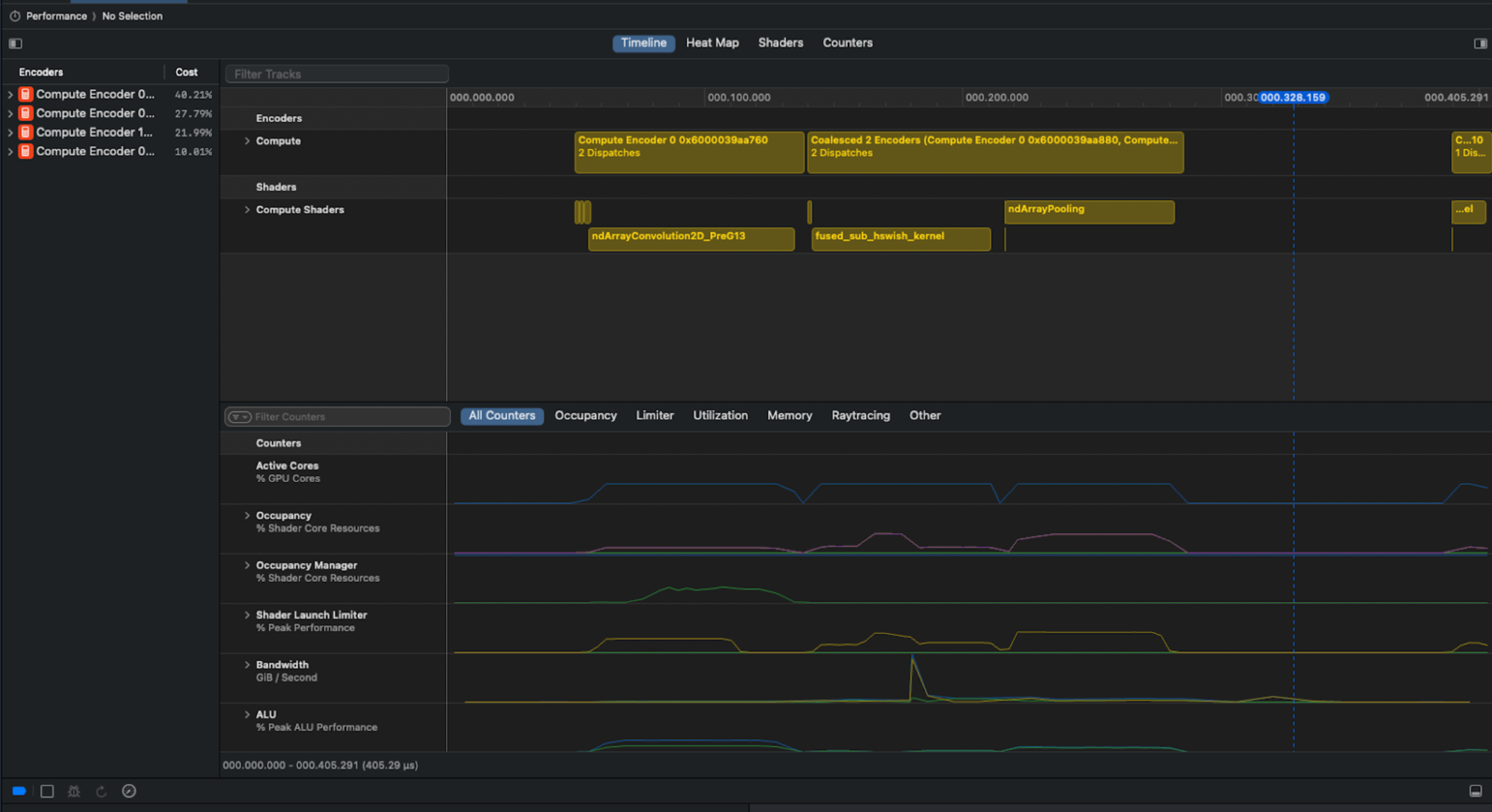Click the bug debug icon
Screen dimensions: 1492x812
click(x=74, y=791)
